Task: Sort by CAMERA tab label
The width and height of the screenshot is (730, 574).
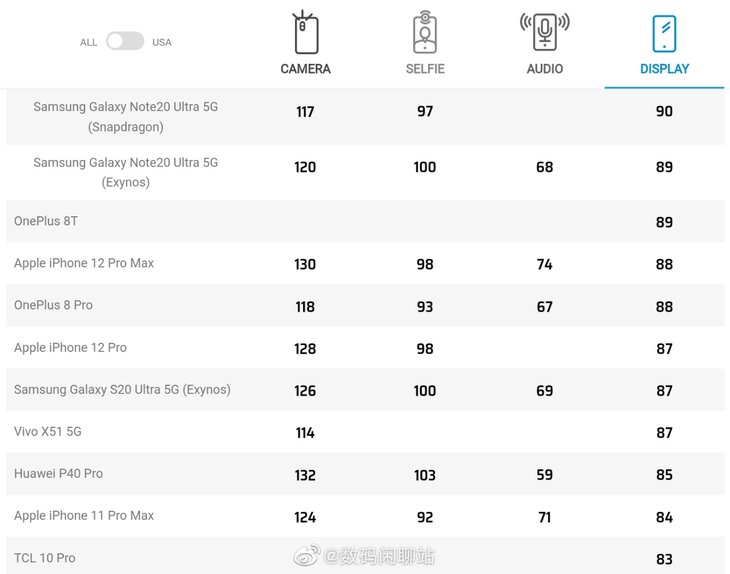Action: pyautogui.click(x=305, y=69)
